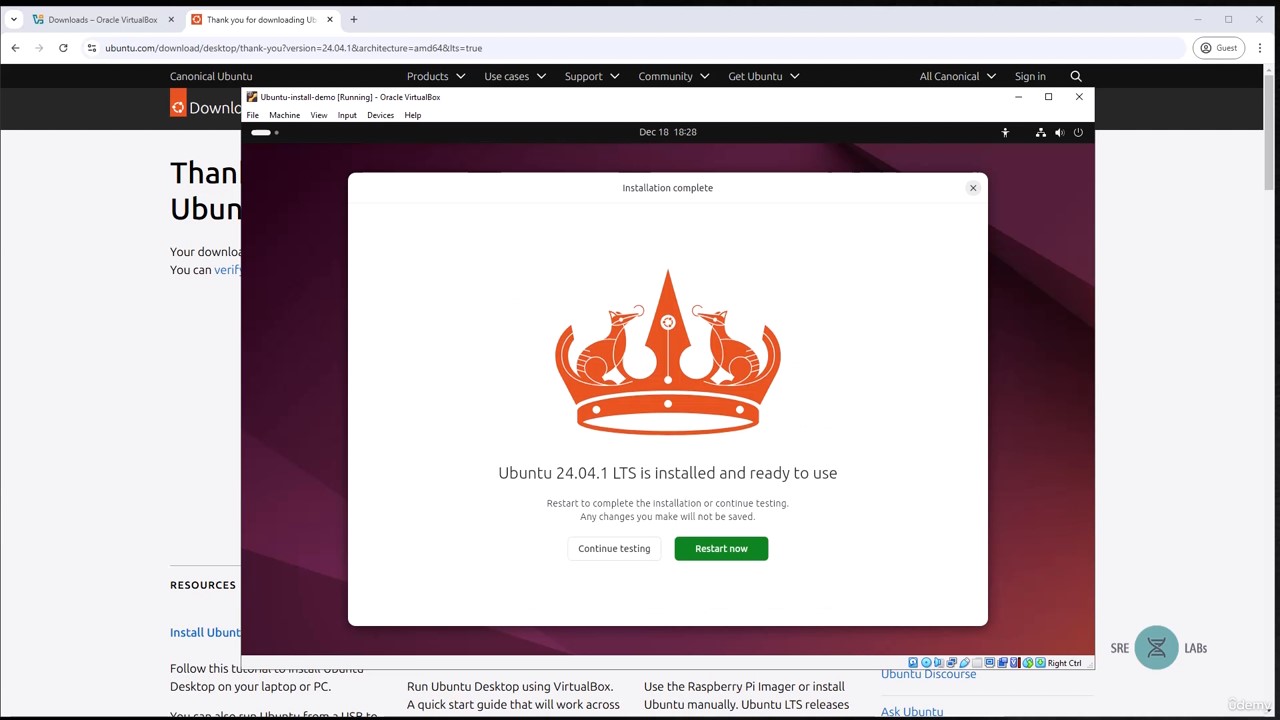The width and height of the screenshot is (1280, 720).
Task: Choose Continue testing in the installer
Action: tap(614, 548)
